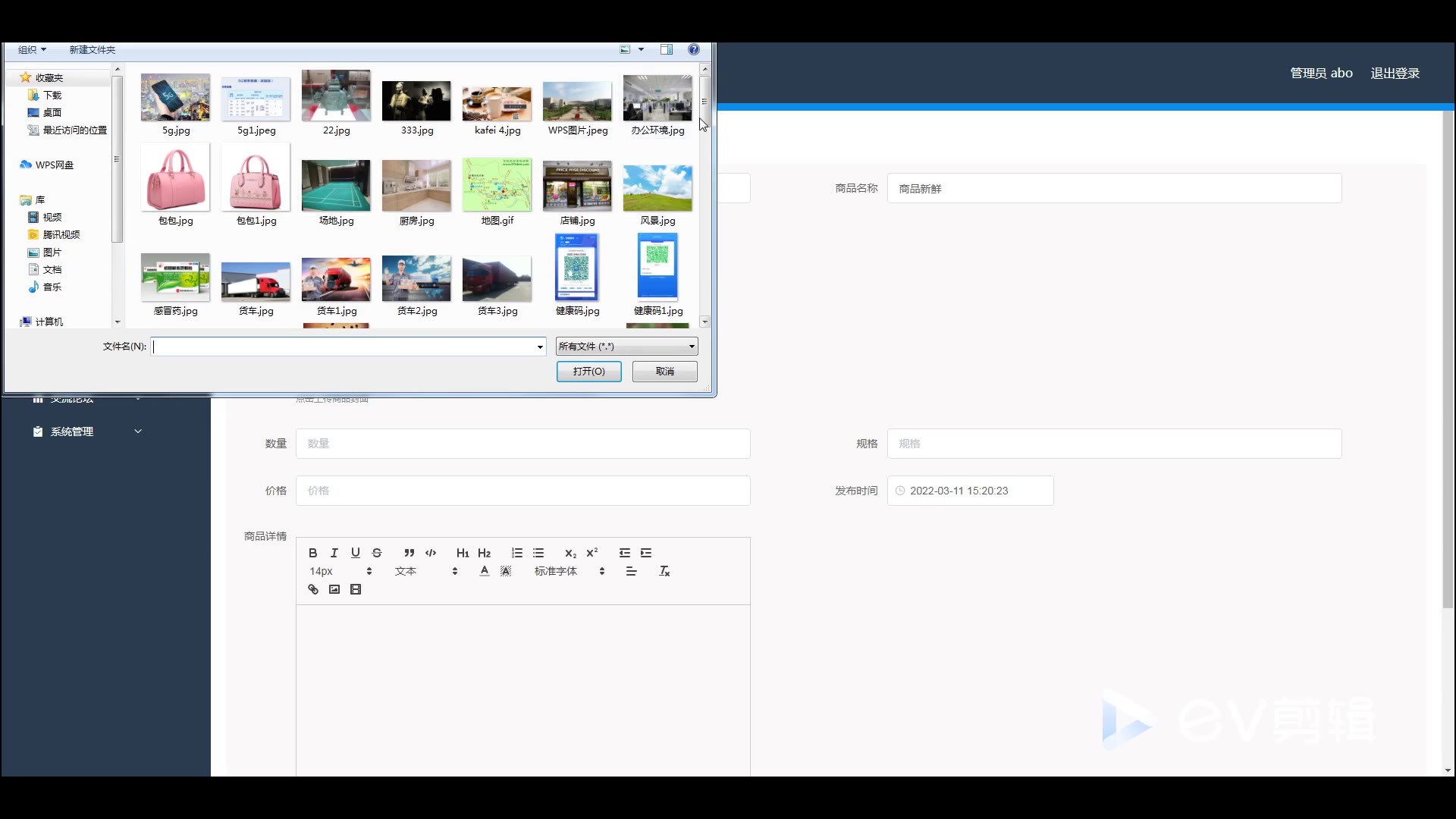Insert an image in the editor
Viewport: 1456px width, 819px height.
334,589
